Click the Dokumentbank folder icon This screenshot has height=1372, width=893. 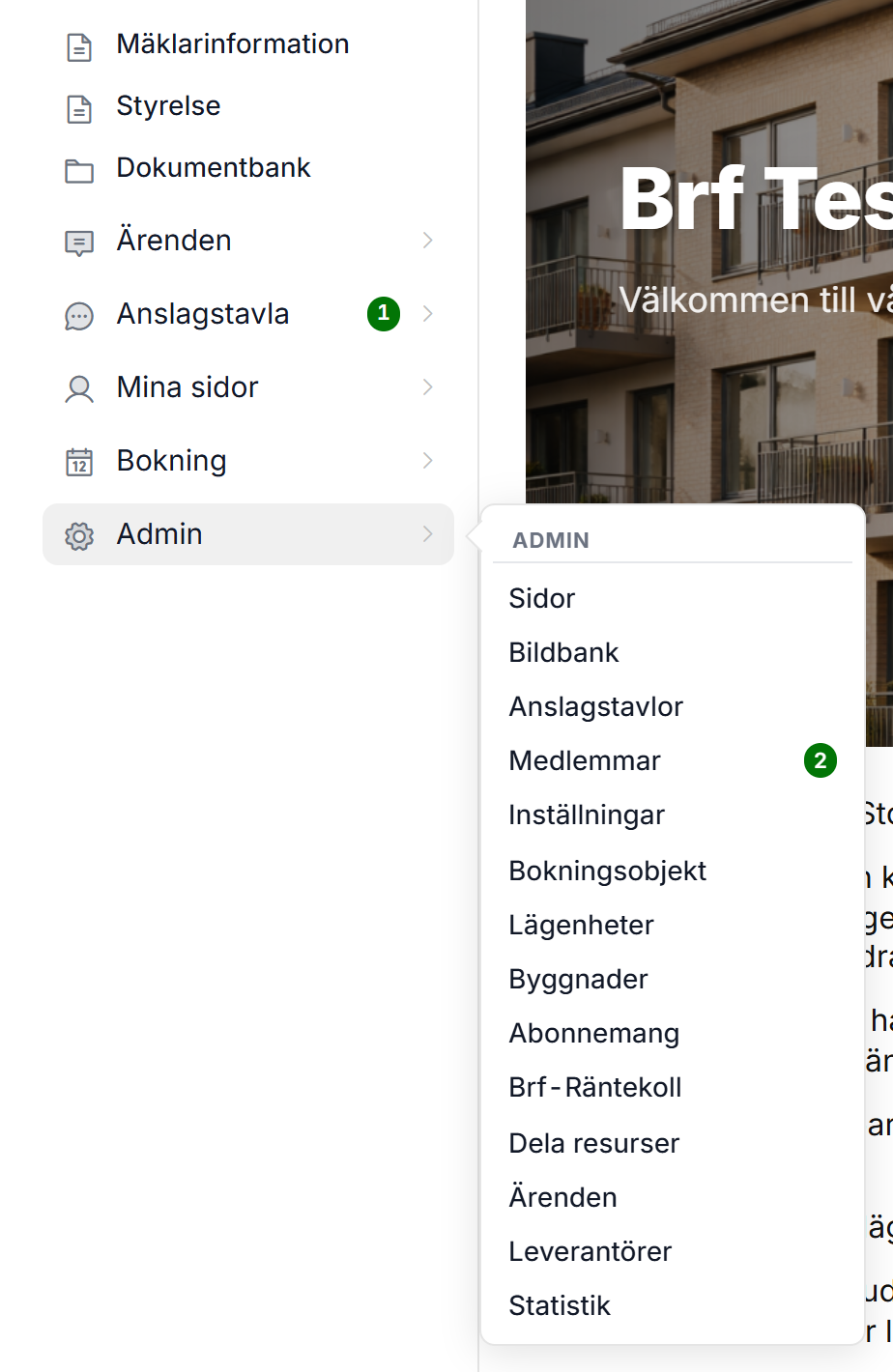pyautogui.click(x=79, y=171)
